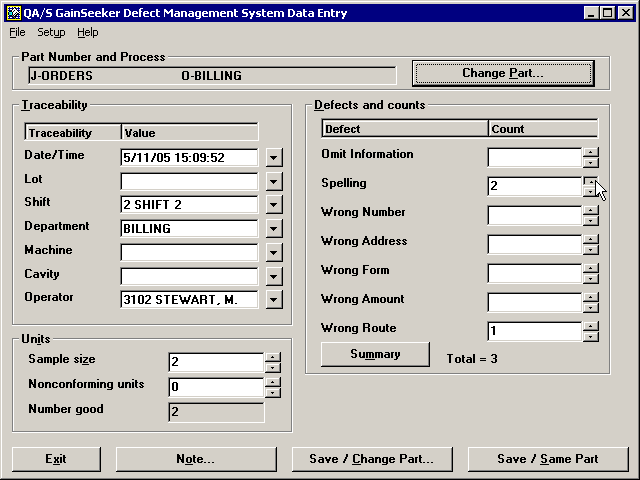
Task: Decrease Wrong Route count with down arrow
Action: click(591, 336)
